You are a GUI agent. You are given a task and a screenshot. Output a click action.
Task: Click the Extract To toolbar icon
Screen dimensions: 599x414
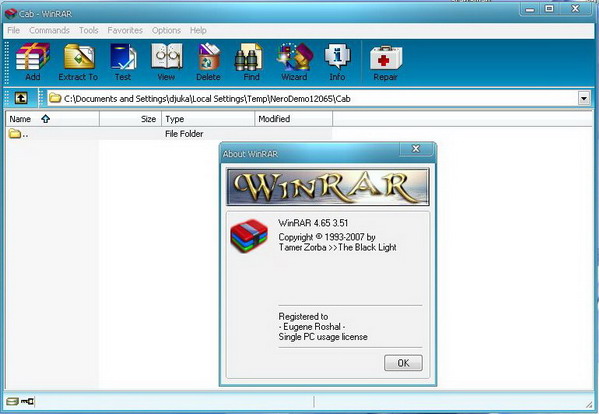78,62
